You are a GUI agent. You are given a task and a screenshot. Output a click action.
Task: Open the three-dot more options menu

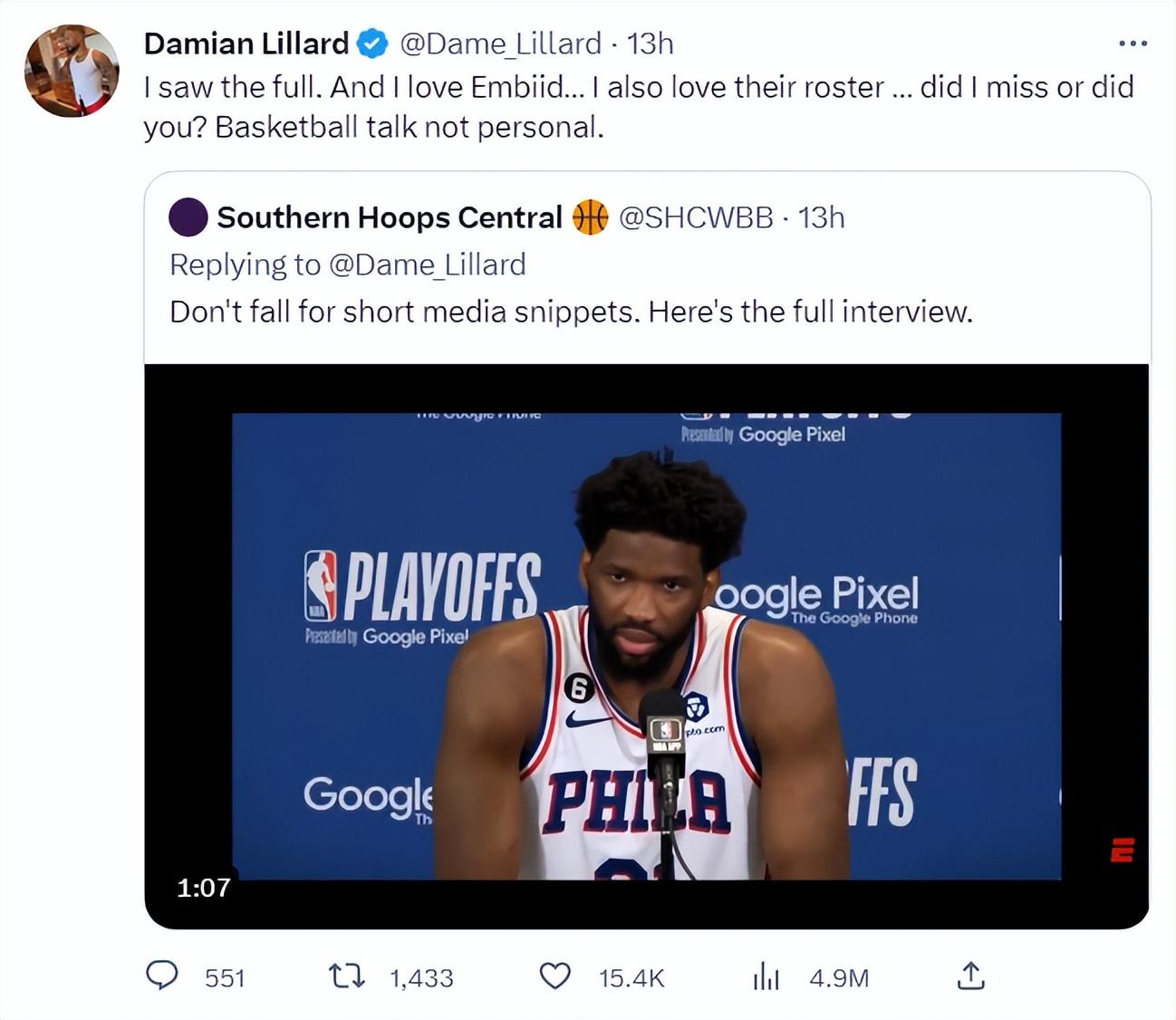(1133, 43)
